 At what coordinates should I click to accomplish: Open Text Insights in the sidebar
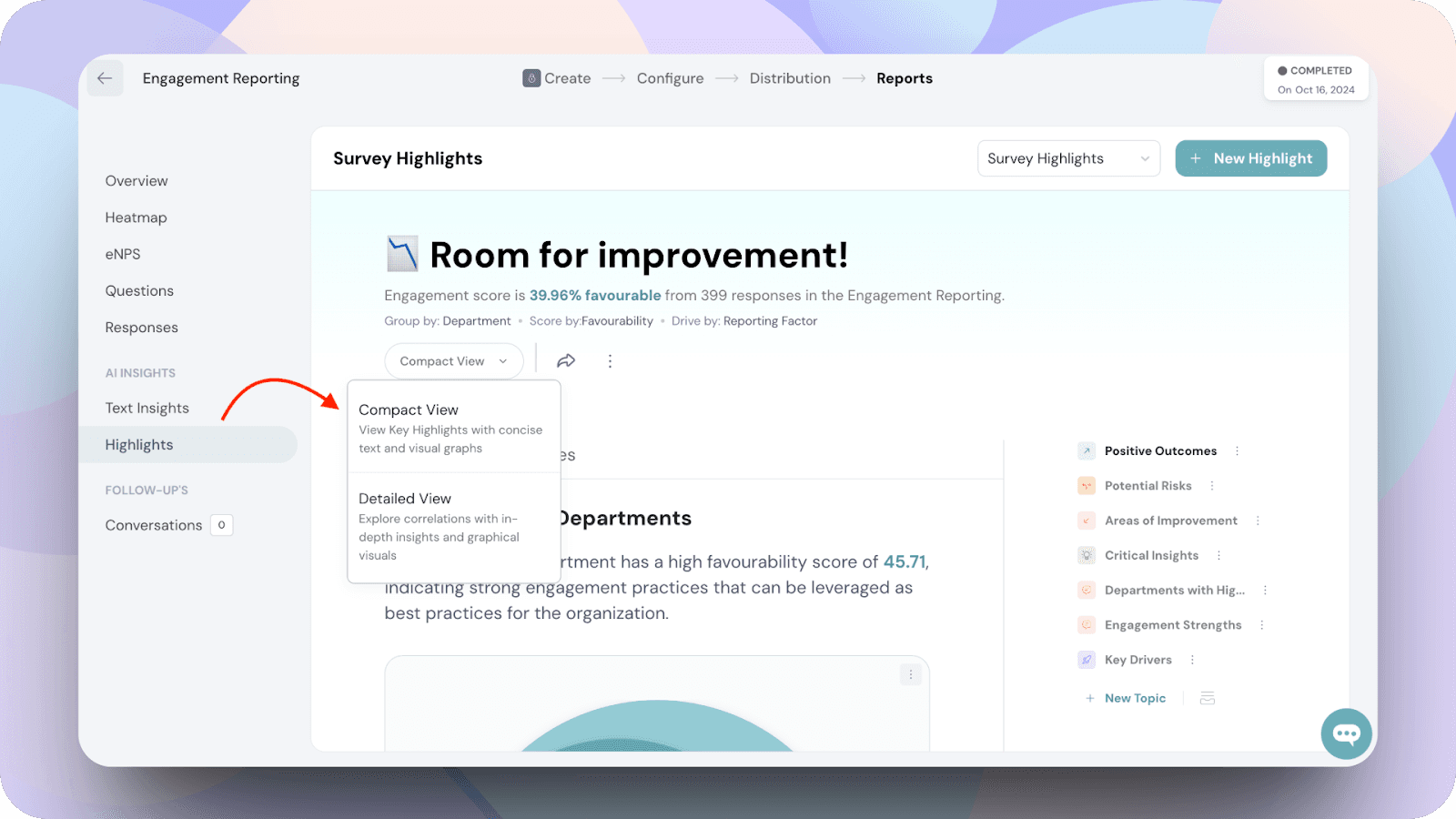147,408
